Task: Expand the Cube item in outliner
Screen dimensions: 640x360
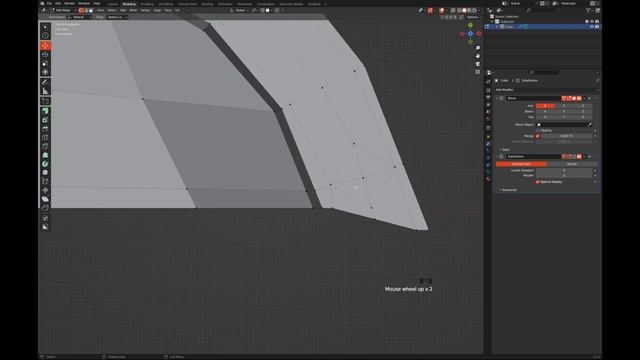Action: pos(497,27)
